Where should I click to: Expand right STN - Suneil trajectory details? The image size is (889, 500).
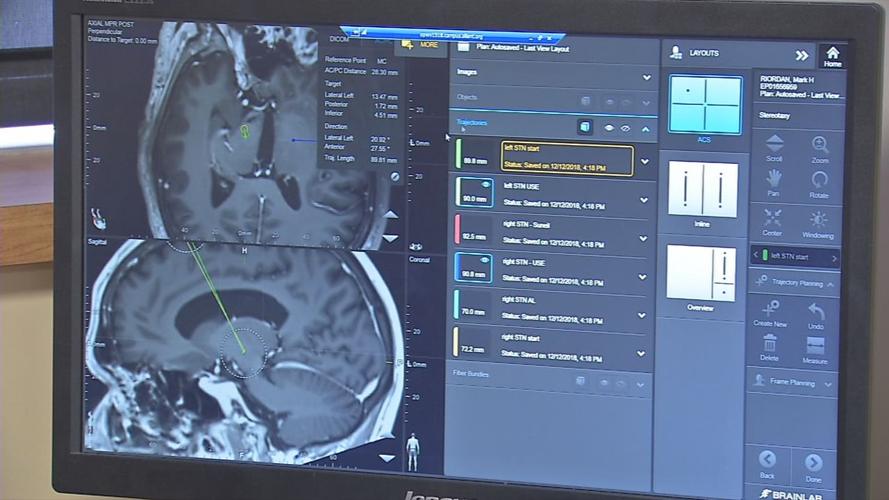pyautogui.click(x=644, y=239)
